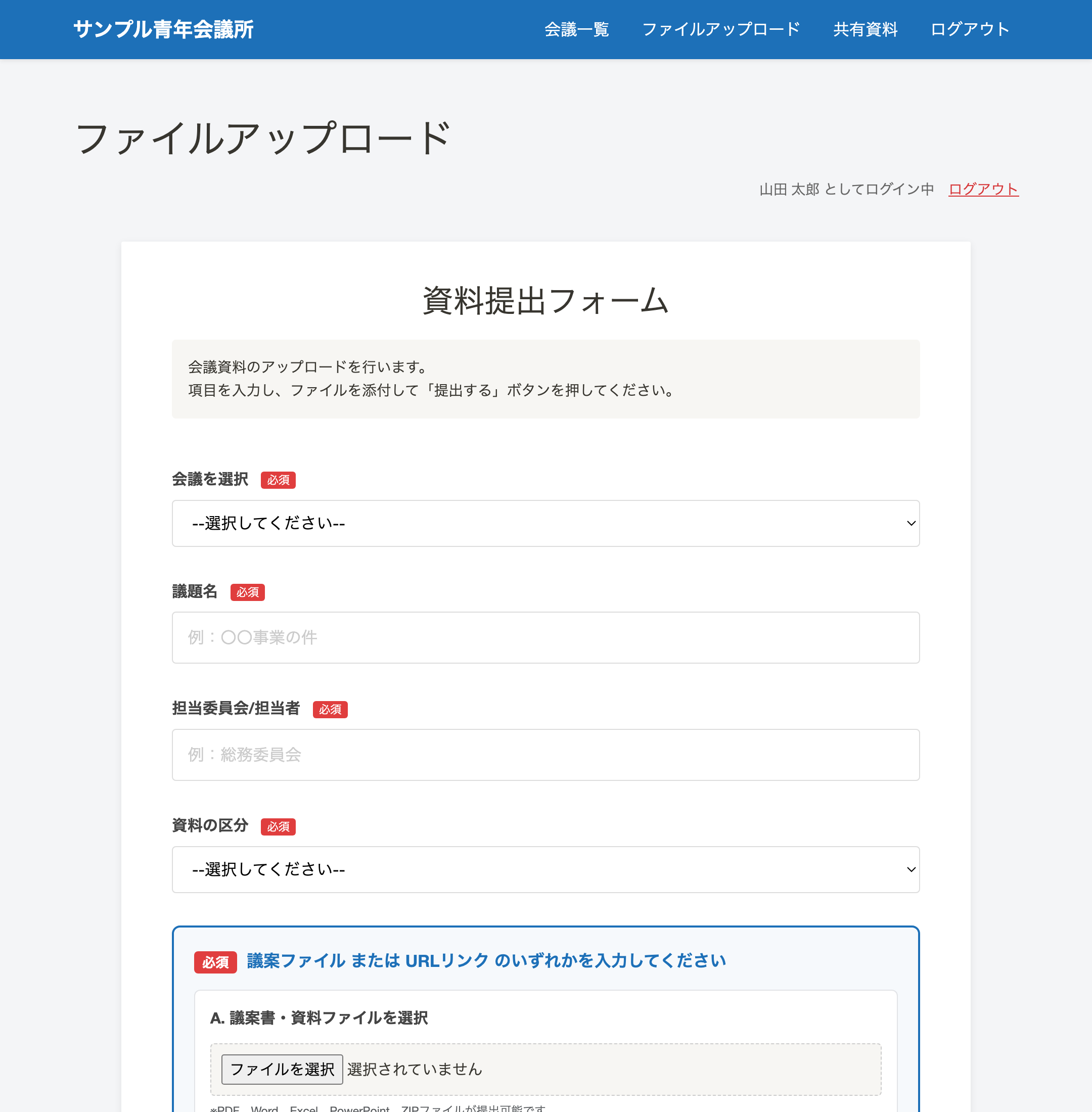The width and height of the screenshot is (1092, 1112).
Task: Click the ファイルを選択 button
Action: pyautogui.click(x=282, y=1069)
